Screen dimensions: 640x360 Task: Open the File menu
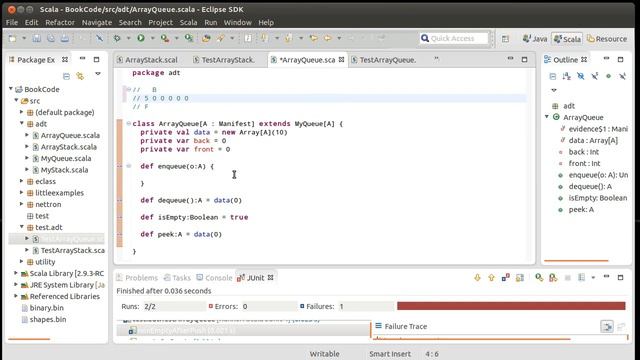(x=12, y=22)
